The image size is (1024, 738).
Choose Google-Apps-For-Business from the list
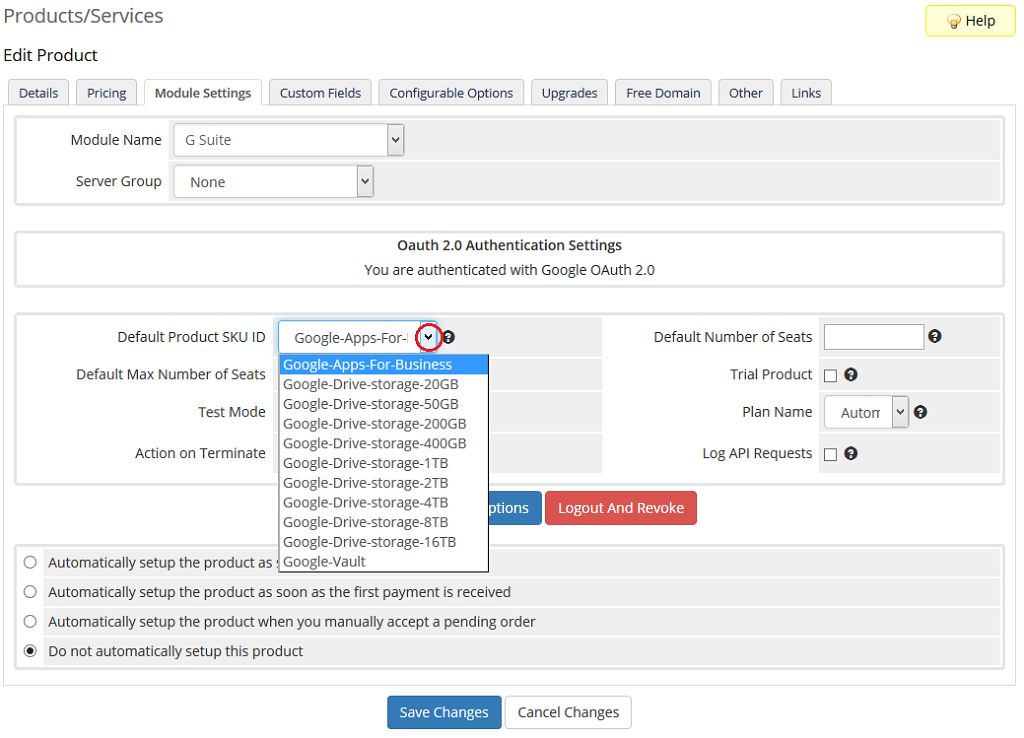(x=384, y=364)
